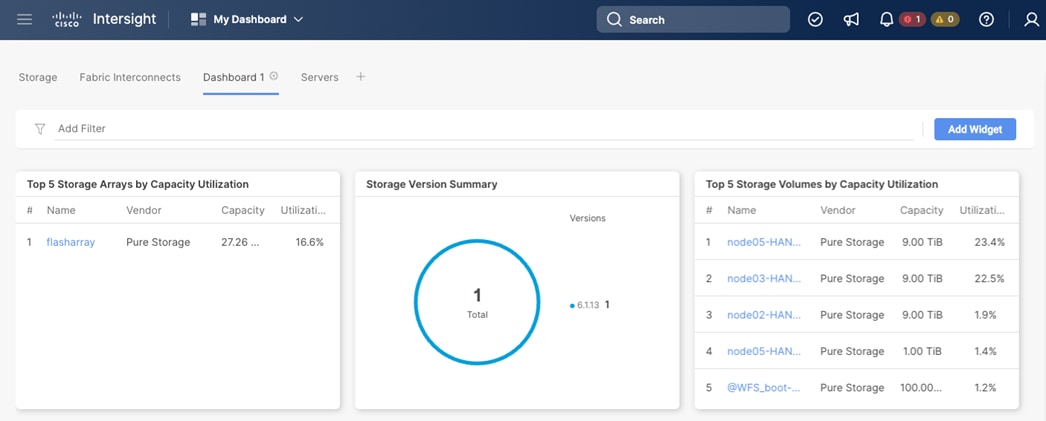Open the notifications bell icon

point(886,19)
